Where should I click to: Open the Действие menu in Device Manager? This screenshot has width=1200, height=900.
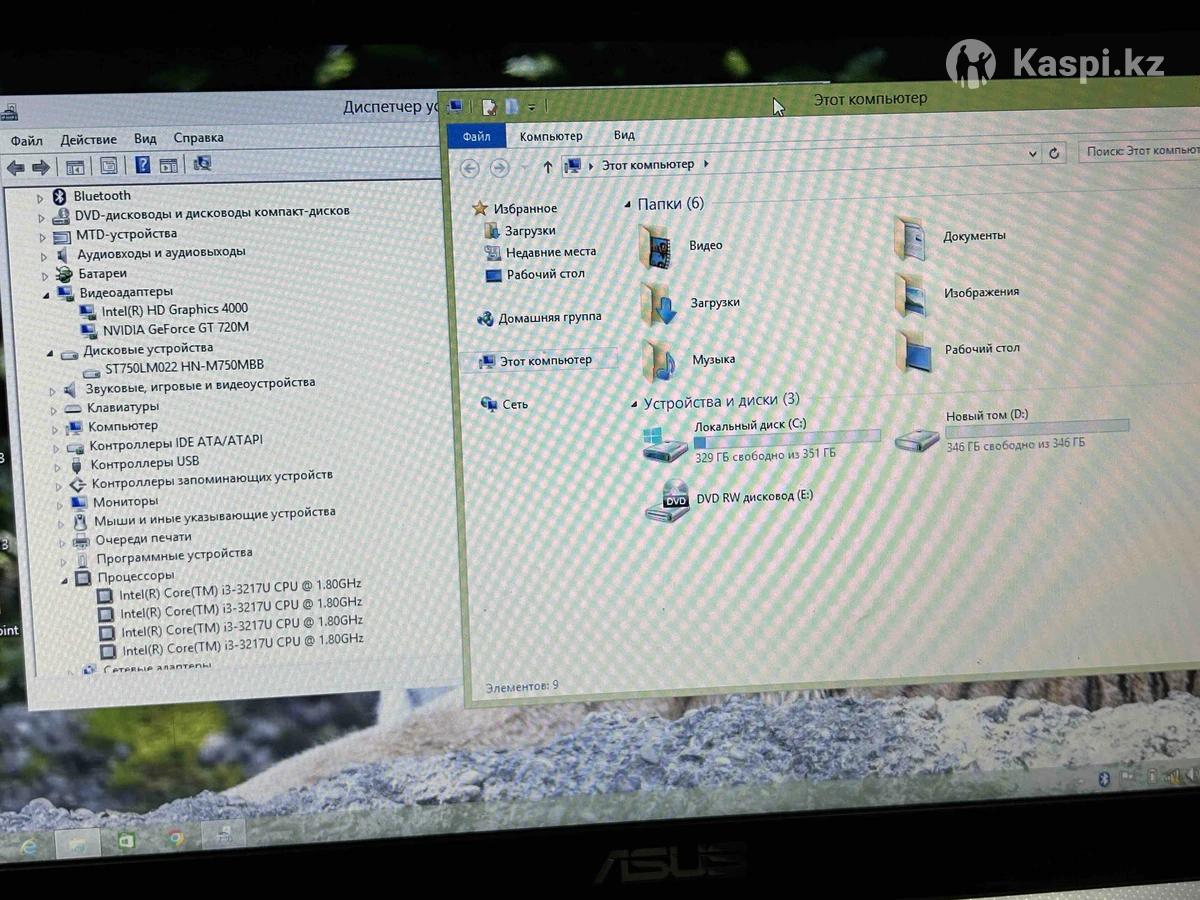pos(88,140)
